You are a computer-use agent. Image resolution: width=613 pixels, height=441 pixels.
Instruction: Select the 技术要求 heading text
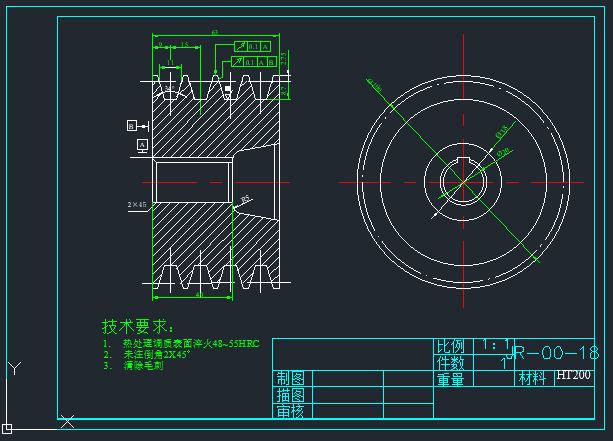pos(138,326)
